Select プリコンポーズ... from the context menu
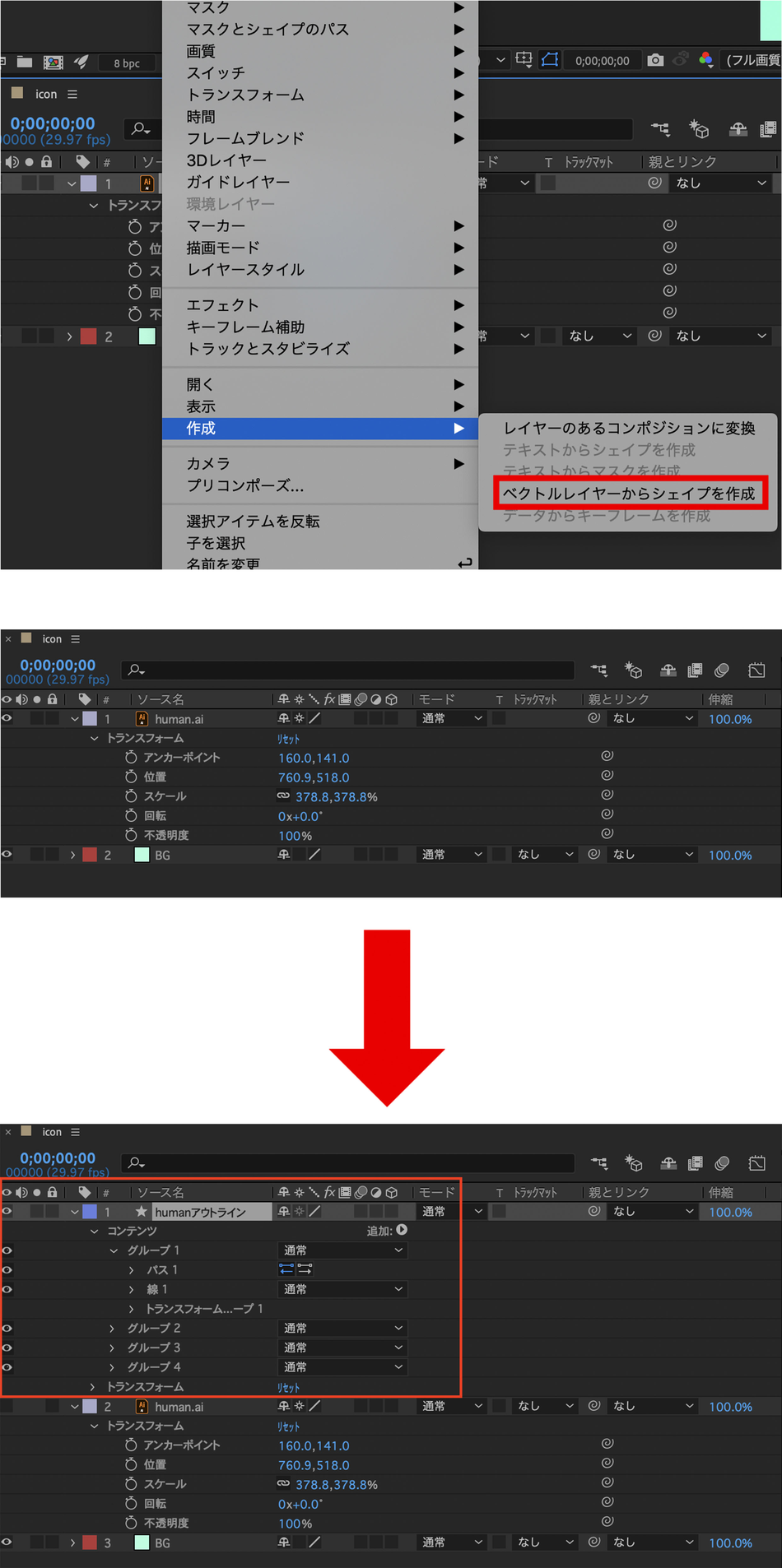The image size is (782, 1568). click(244, 485)
